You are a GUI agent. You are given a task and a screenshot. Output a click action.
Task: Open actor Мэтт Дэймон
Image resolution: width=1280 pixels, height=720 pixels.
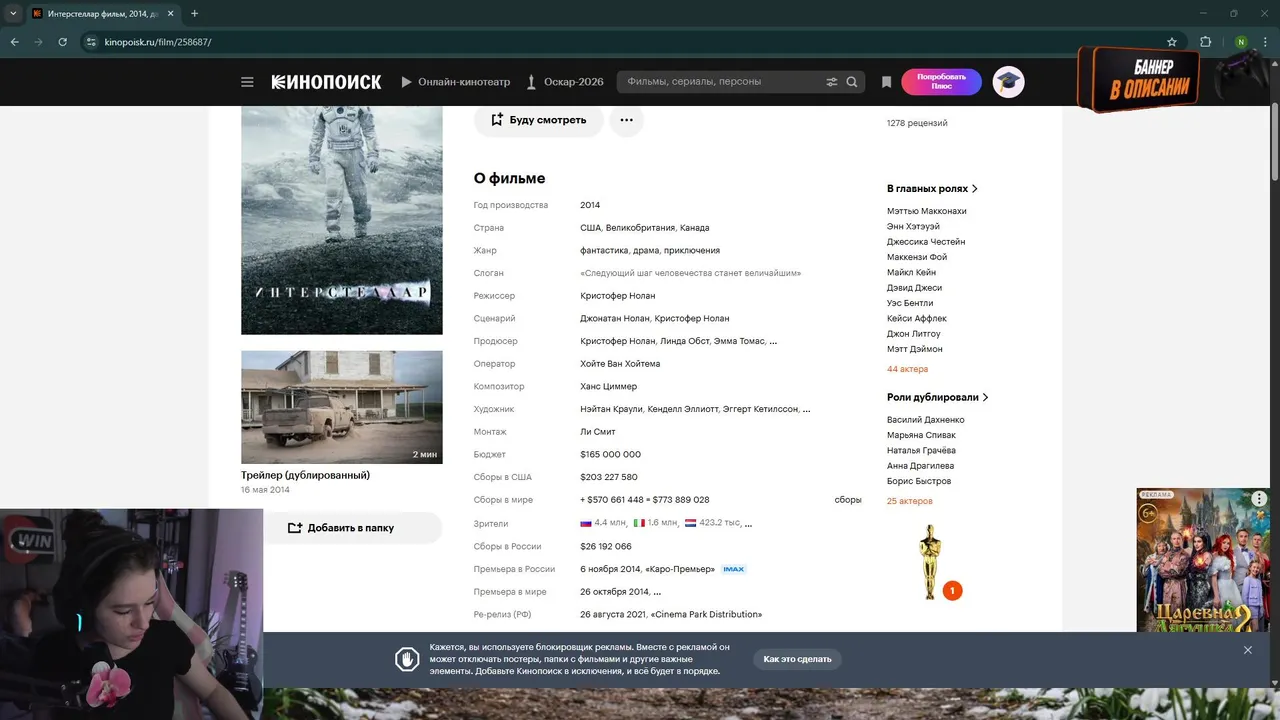pos(915,349)
